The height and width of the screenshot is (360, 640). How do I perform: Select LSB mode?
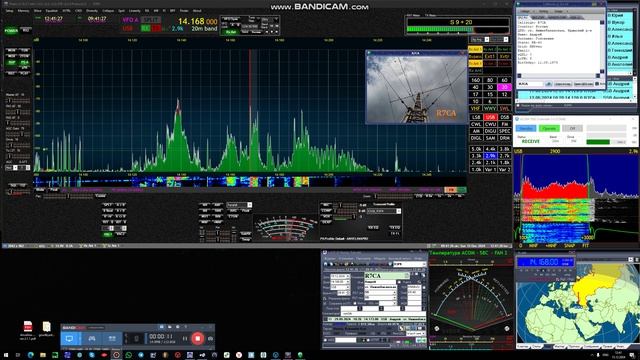tap(476, 117)
